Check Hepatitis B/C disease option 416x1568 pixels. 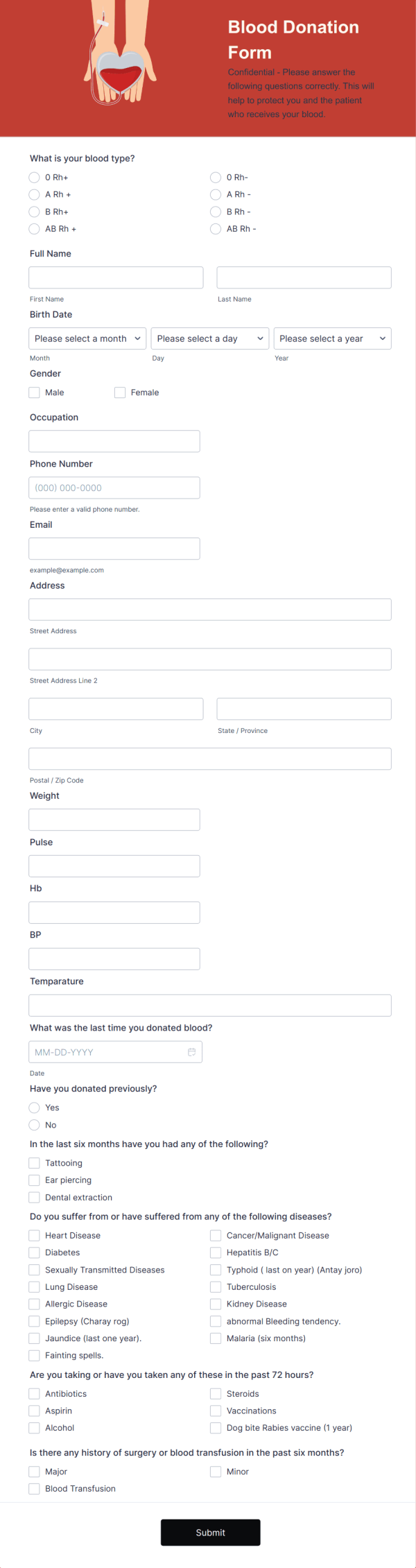216,1252
